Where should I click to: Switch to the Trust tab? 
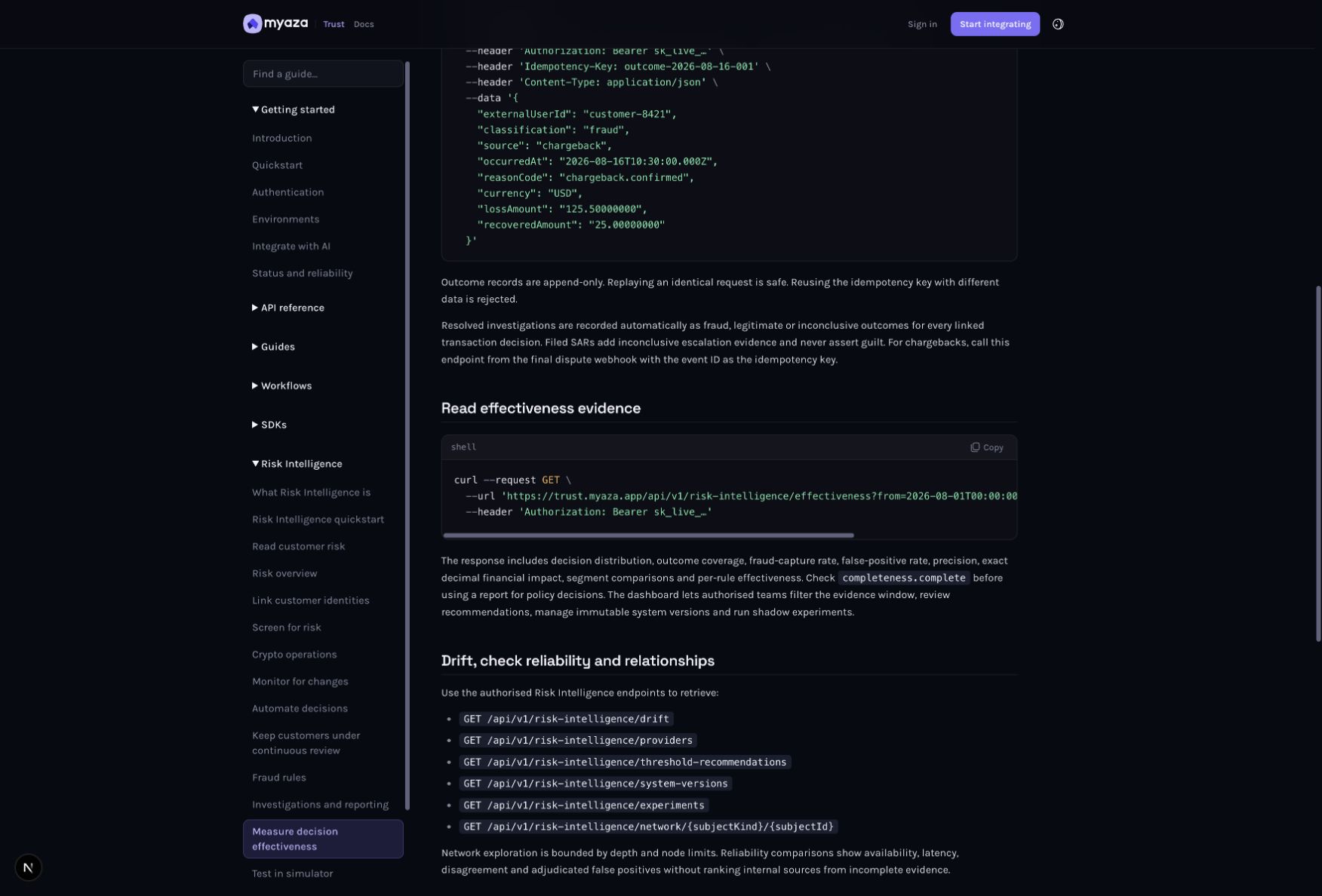click(334, 24)
